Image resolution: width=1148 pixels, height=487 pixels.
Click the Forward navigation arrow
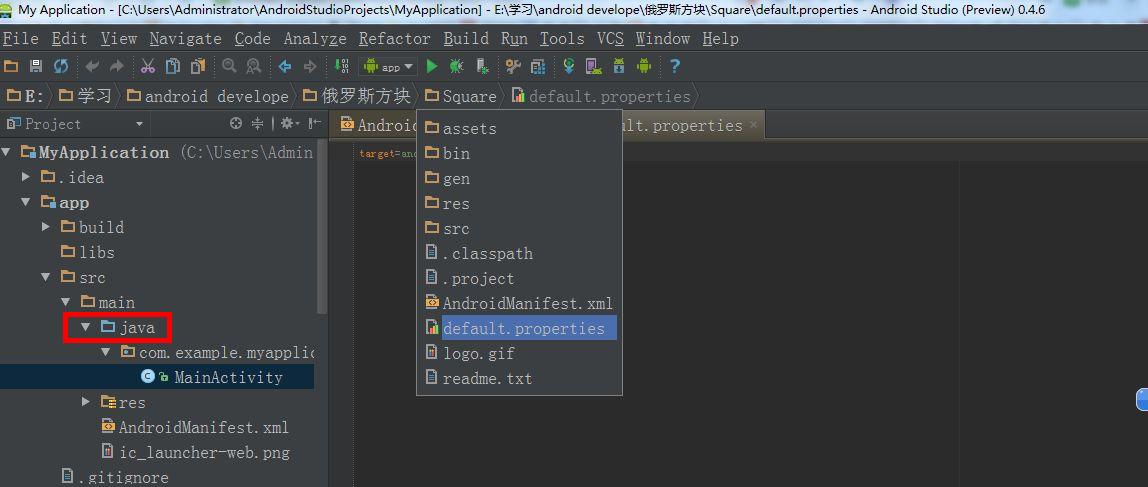(310, 67)
